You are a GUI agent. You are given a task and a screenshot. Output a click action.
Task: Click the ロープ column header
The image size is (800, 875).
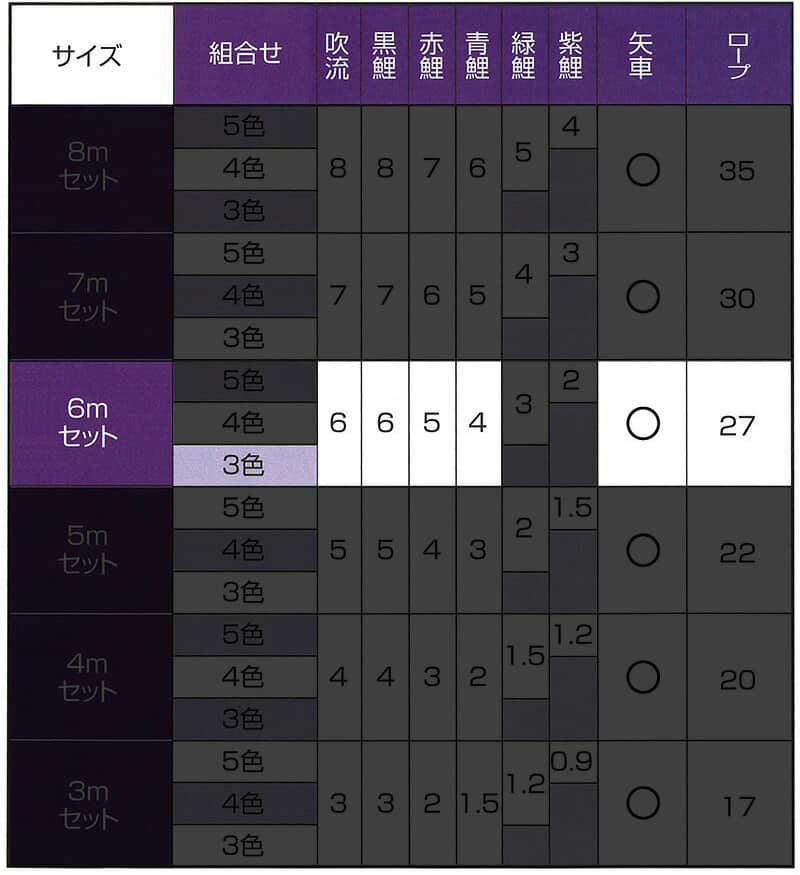(x=738, y=55)
